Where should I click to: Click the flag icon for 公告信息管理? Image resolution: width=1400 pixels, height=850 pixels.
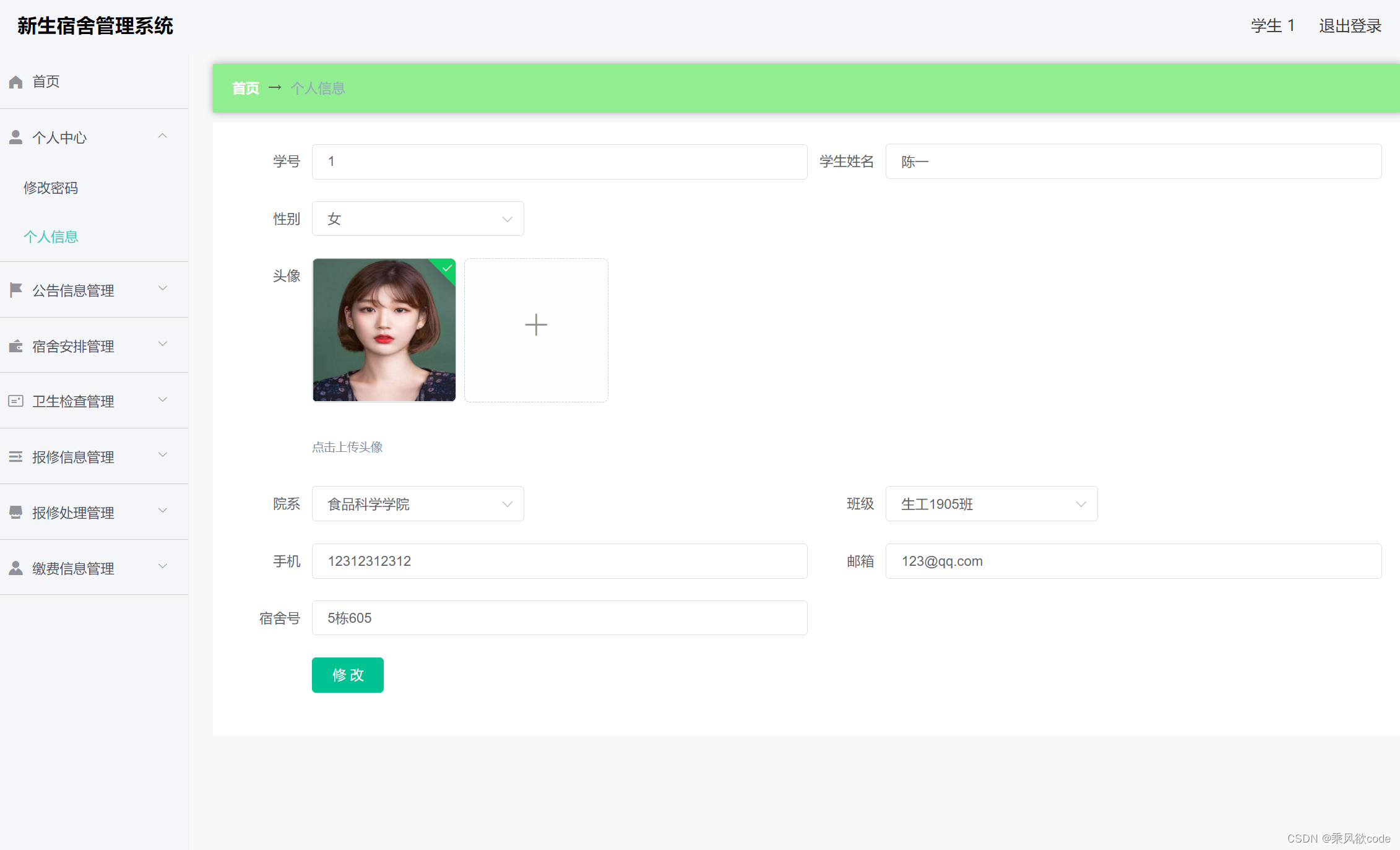click(x=15, y=290)
